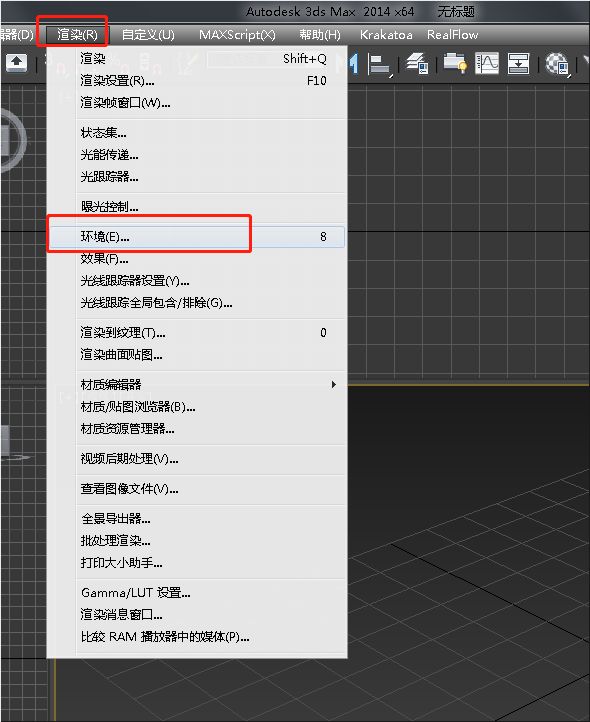Open the Material Editor sphere icon
Viewport: 590px width, 722px height.
pyautogui.click(x=557, y=64)
